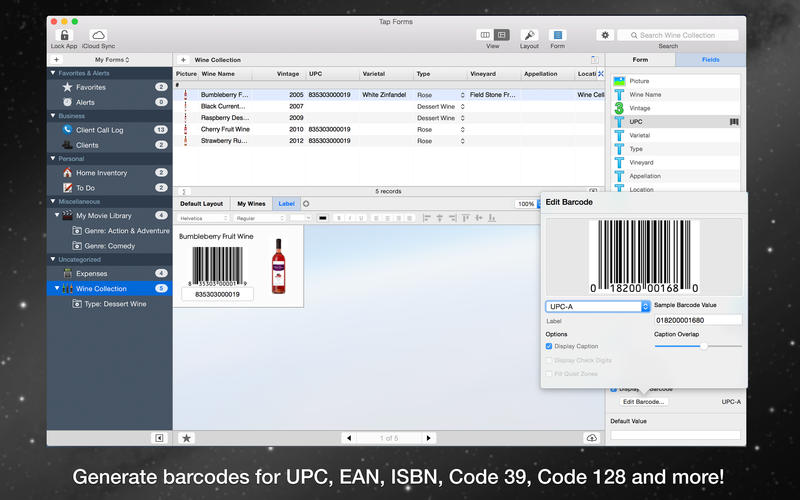Uncheck the Display Caption checkbox
This screenshot has height=500, width=800.
coord(549,346)
